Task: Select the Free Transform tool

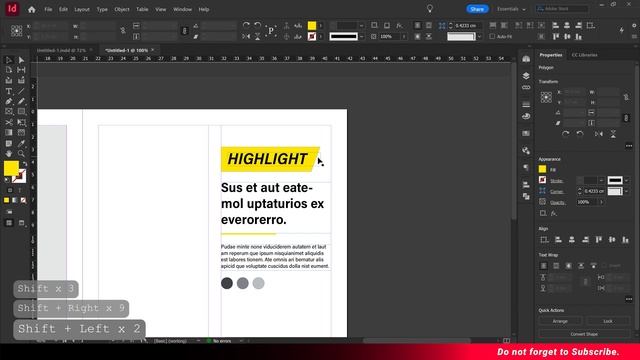Action: pos(21,122)
